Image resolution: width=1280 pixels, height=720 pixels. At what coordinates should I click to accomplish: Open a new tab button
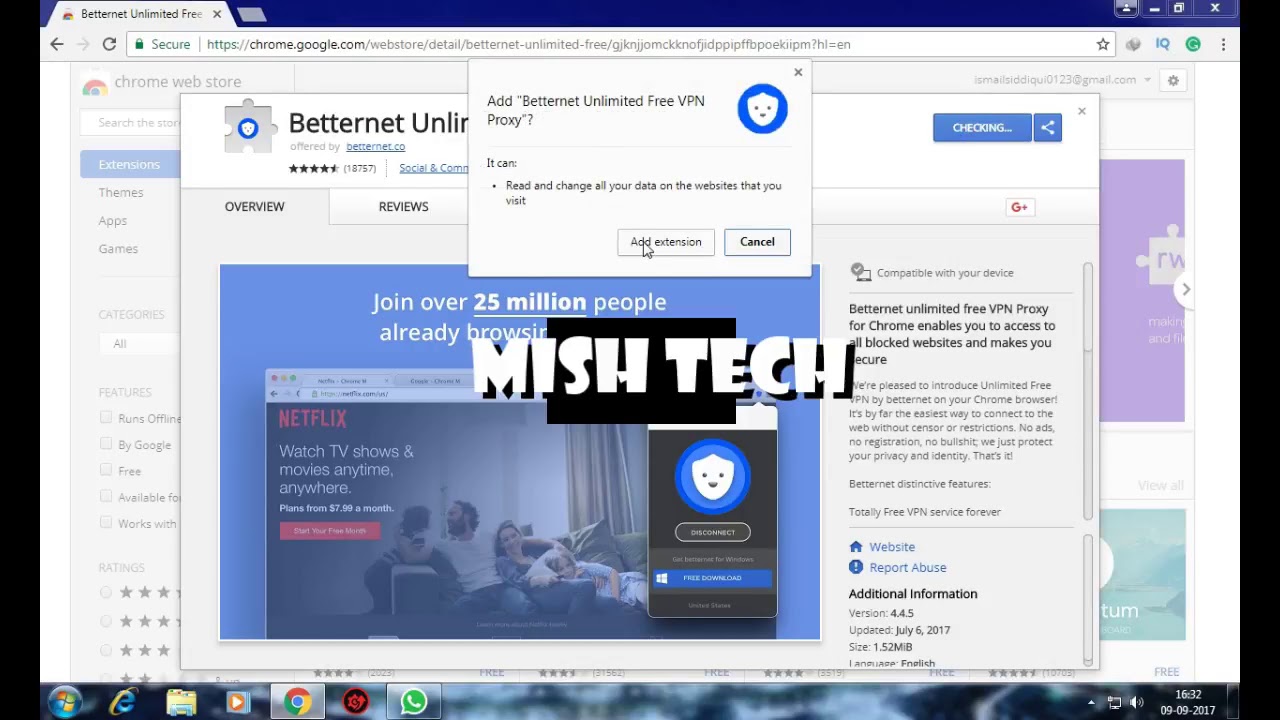(x=252, y=14)
